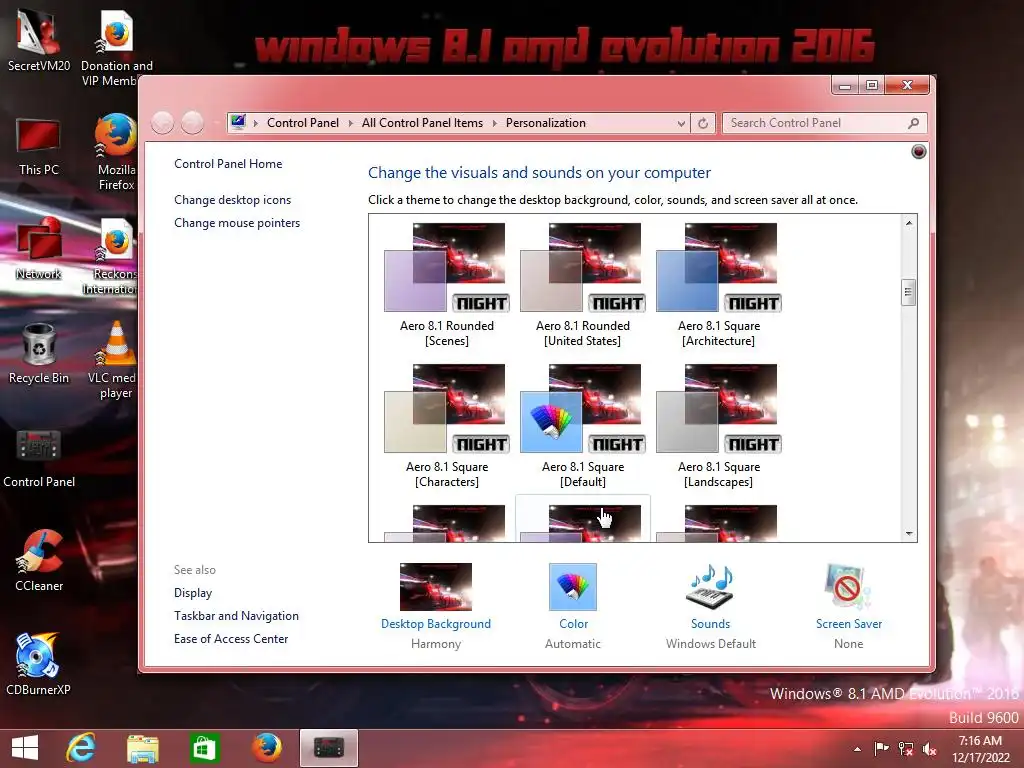Go to Control Panel Home

[x=228, y=164]
